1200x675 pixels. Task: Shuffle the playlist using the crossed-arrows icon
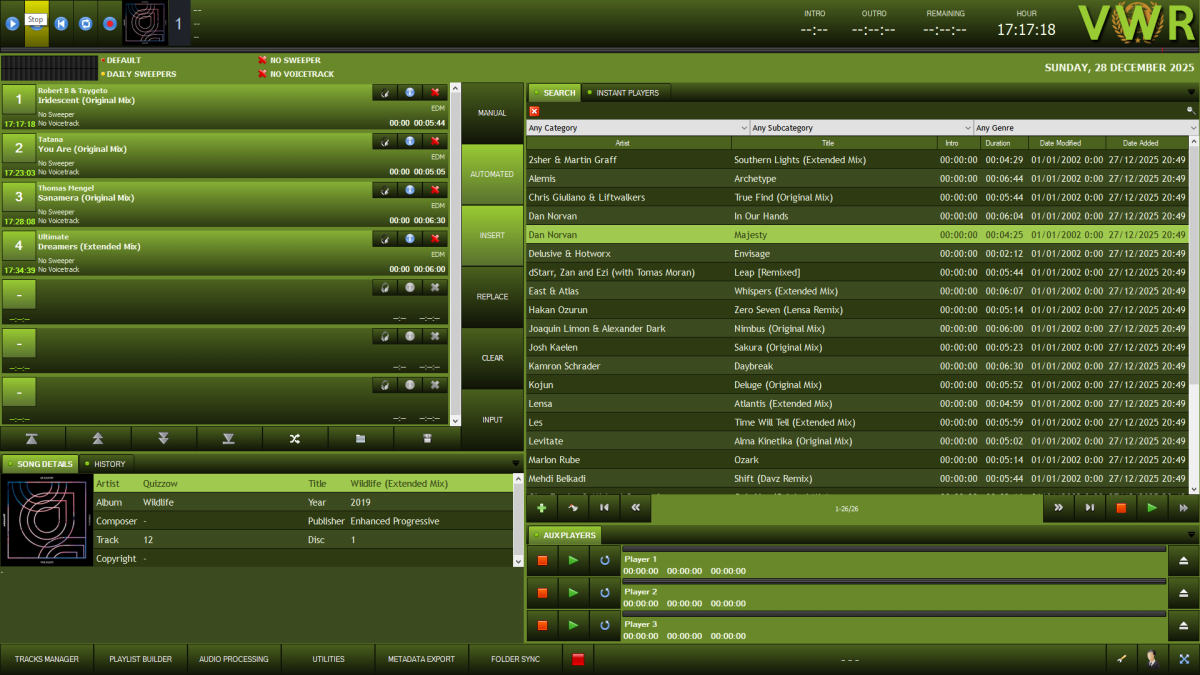click(x=294, y=438)
